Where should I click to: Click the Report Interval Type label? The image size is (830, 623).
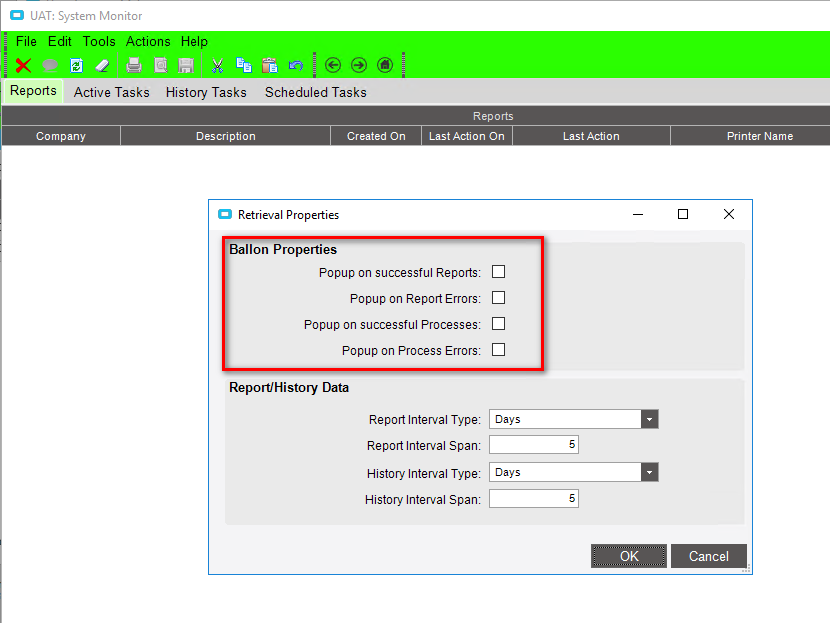click(425, 420)
